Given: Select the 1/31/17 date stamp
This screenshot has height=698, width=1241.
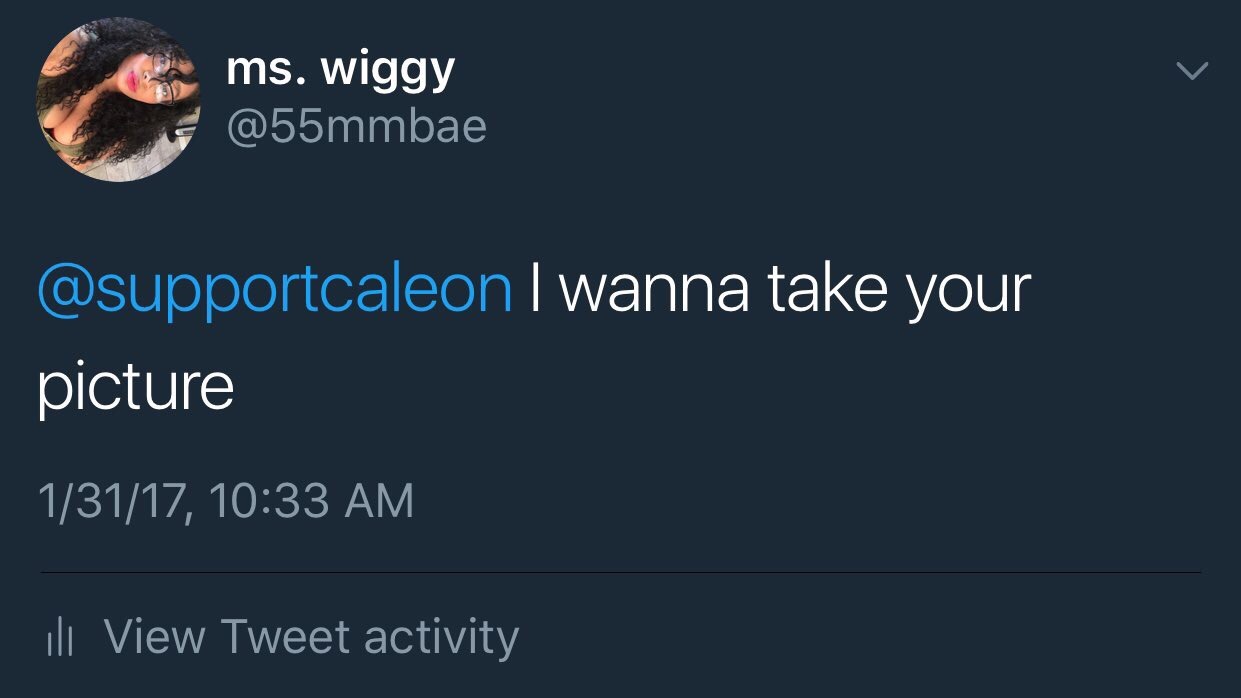Looking at the screenshot, I should [112, 502].
